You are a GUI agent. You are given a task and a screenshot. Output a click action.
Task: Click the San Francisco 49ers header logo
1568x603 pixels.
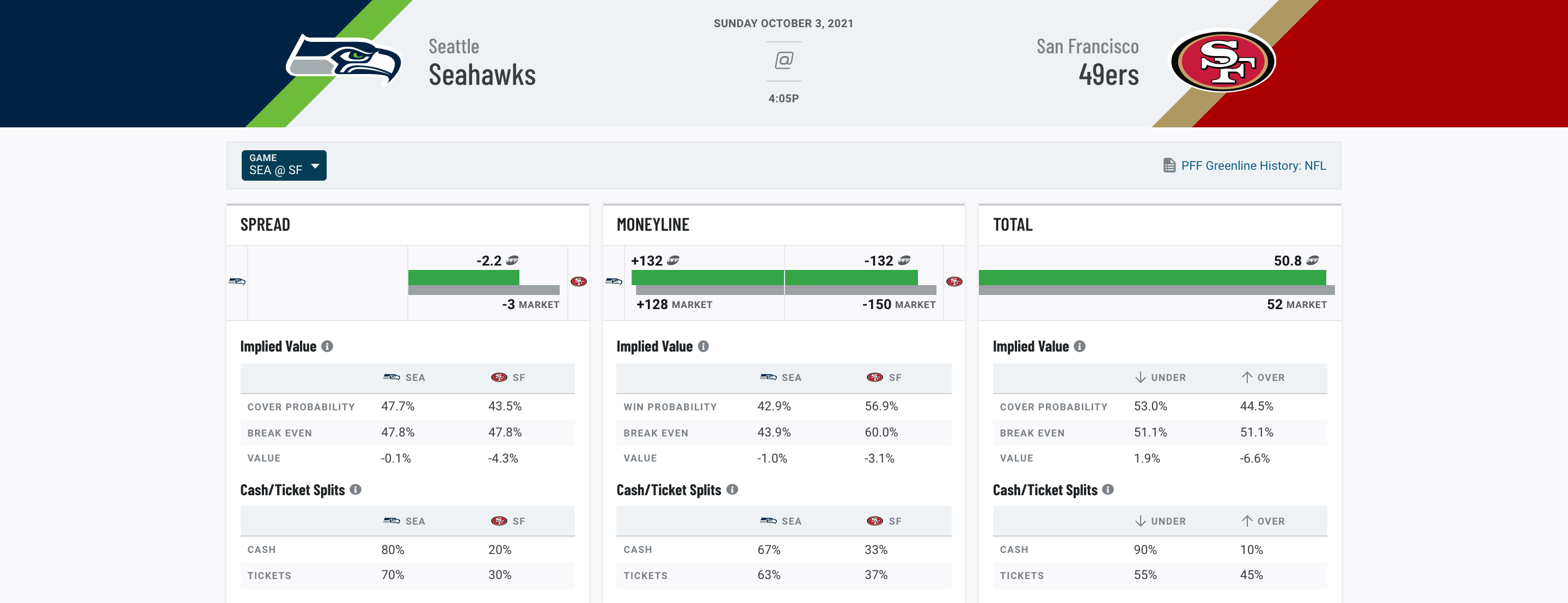[x=1222, y=61]
